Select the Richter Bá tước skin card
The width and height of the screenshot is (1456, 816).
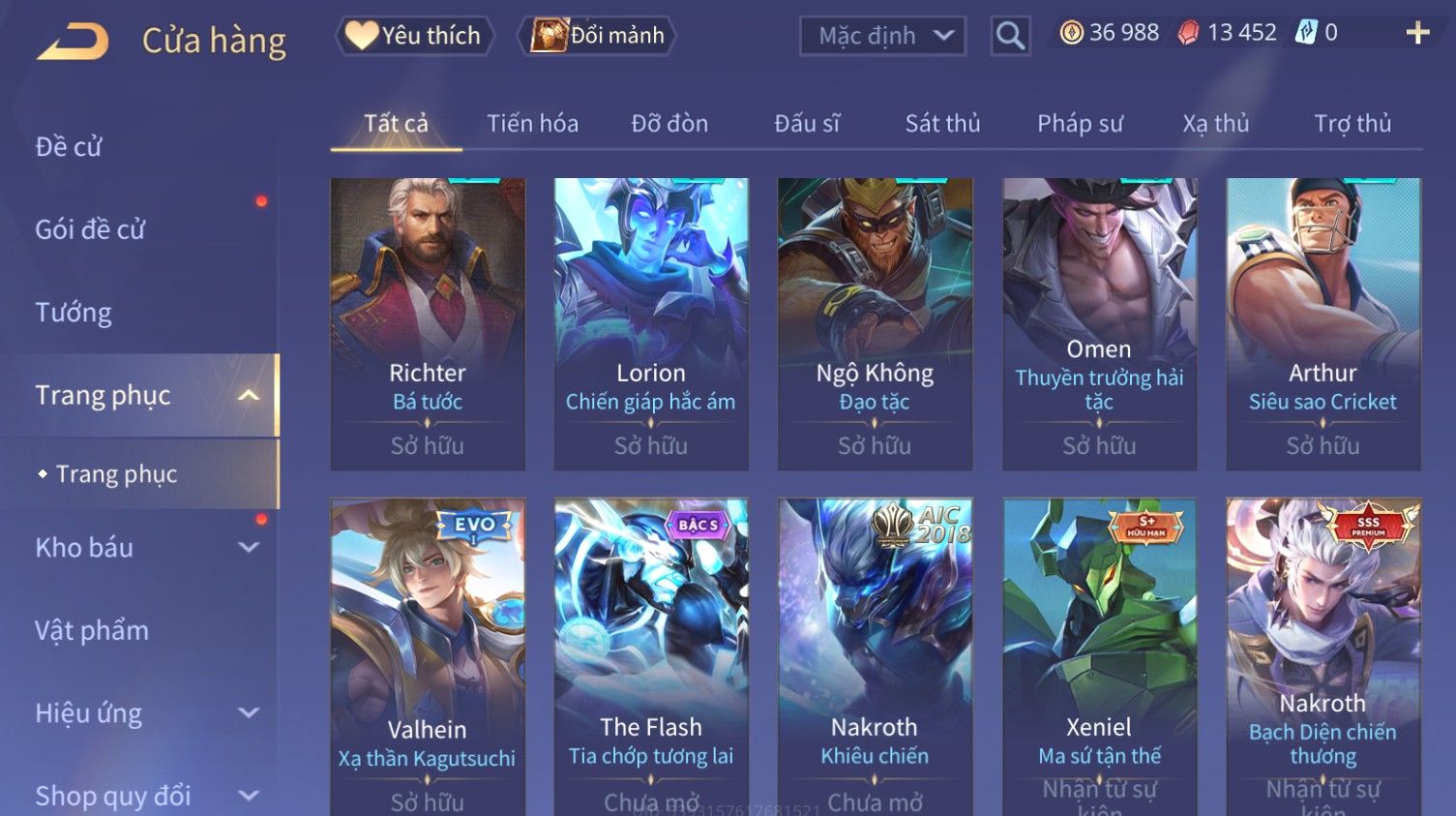point(428,324)
